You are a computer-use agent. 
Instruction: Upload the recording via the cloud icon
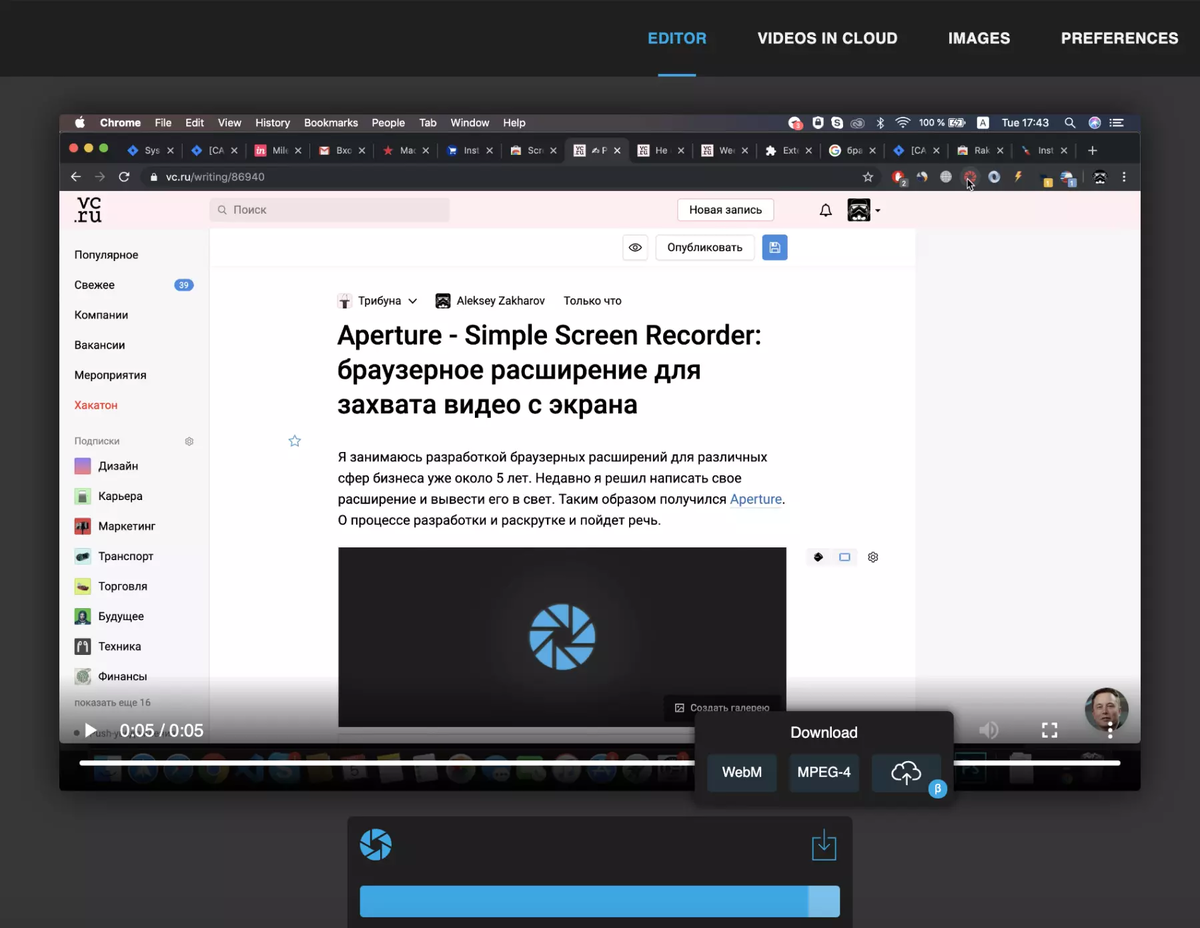pyautogui.click(x=906, y=772)
